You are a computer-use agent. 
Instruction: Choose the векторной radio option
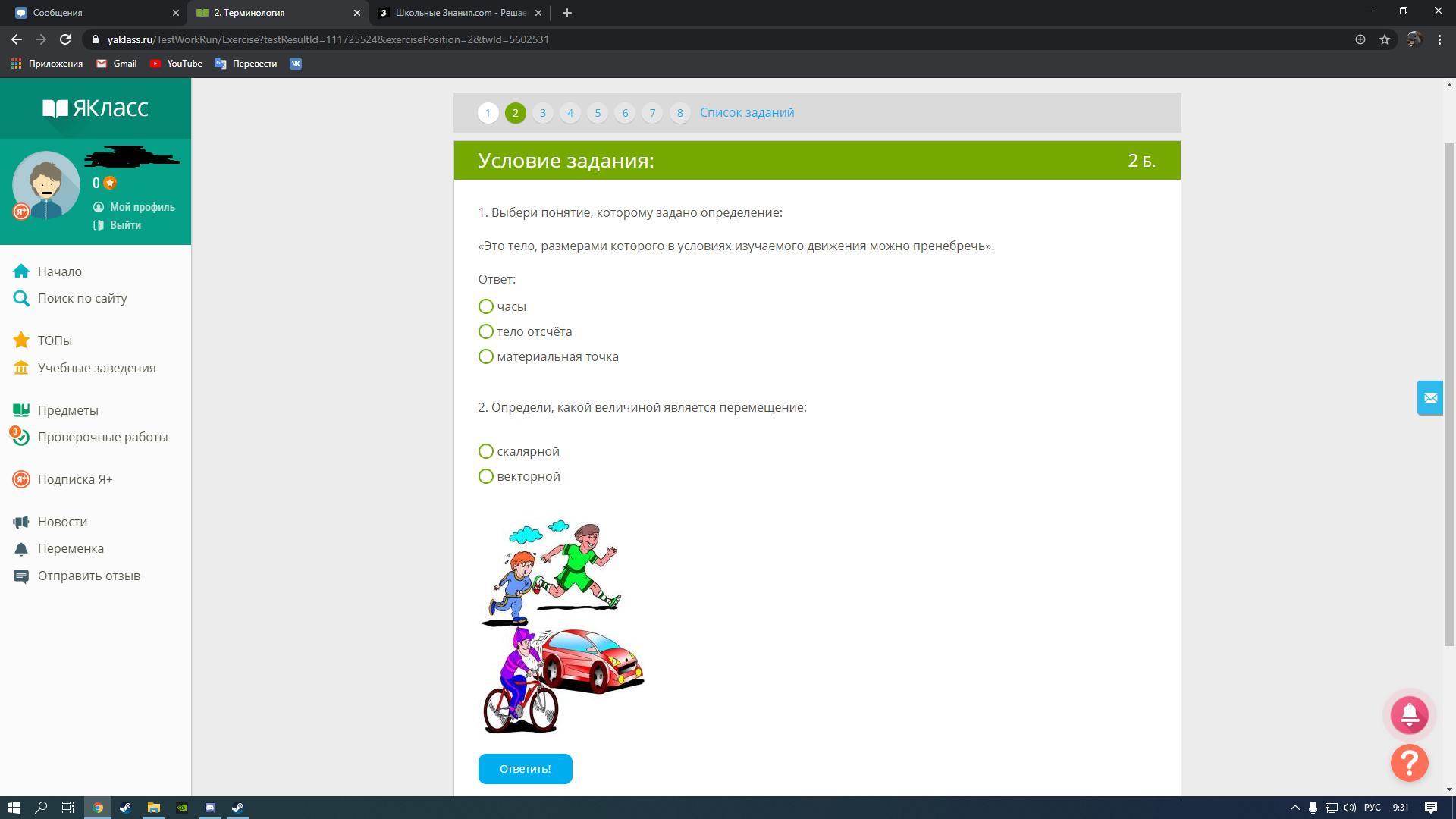click(486, 476)
